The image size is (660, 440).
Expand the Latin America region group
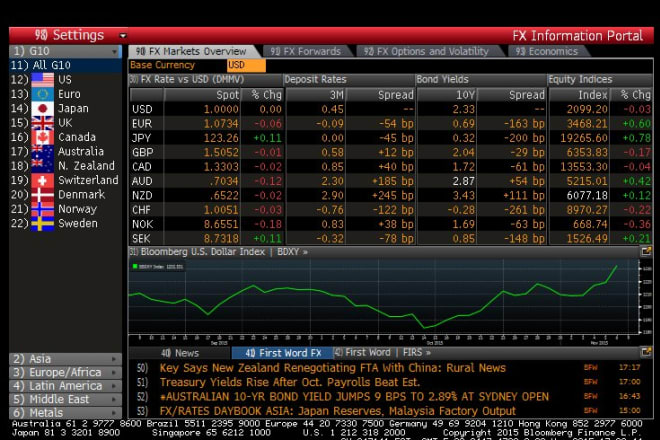coord(65,386)
